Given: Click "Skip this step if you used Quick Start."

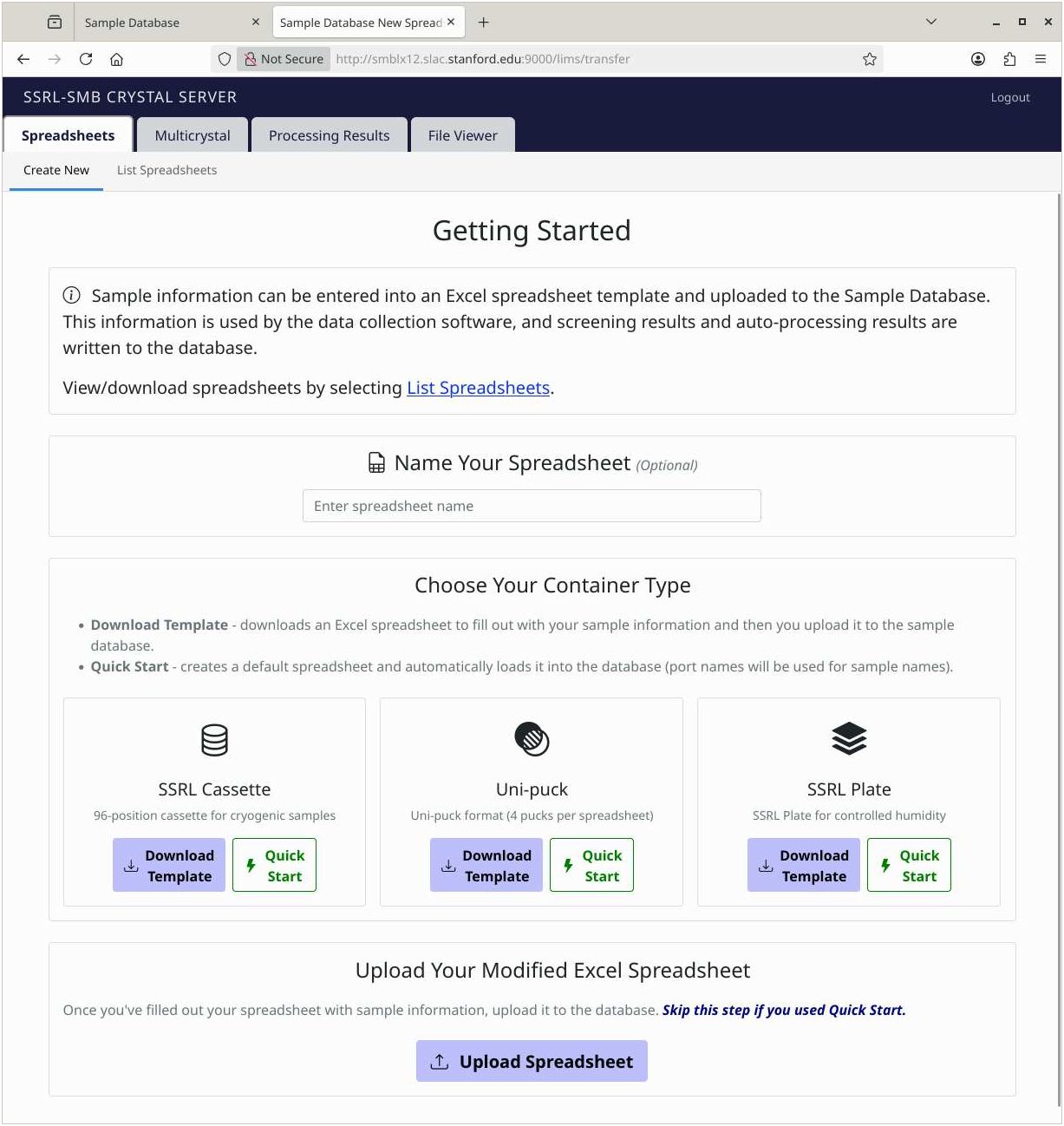Looking at the screenshot, I should (x=784, y=1010).
